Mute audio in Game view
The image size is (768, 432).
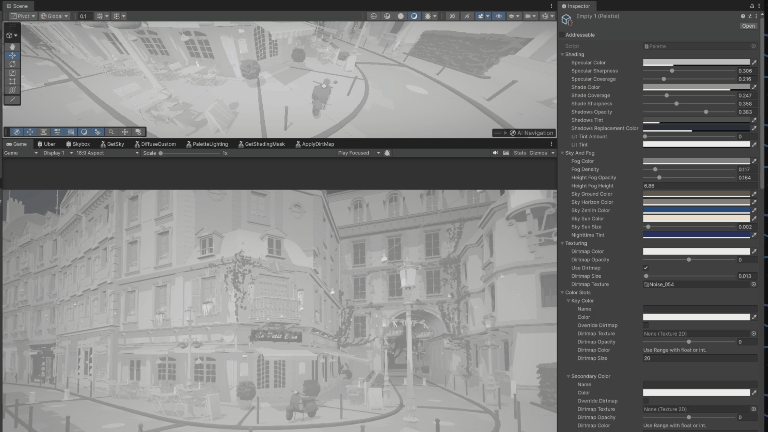click(x=495, y=153)
